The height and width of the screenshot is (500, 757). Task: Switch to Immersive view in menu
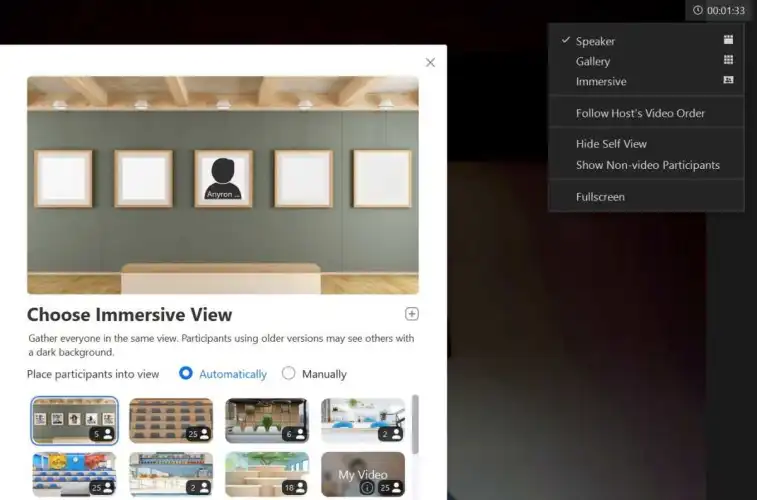[601, 81]
